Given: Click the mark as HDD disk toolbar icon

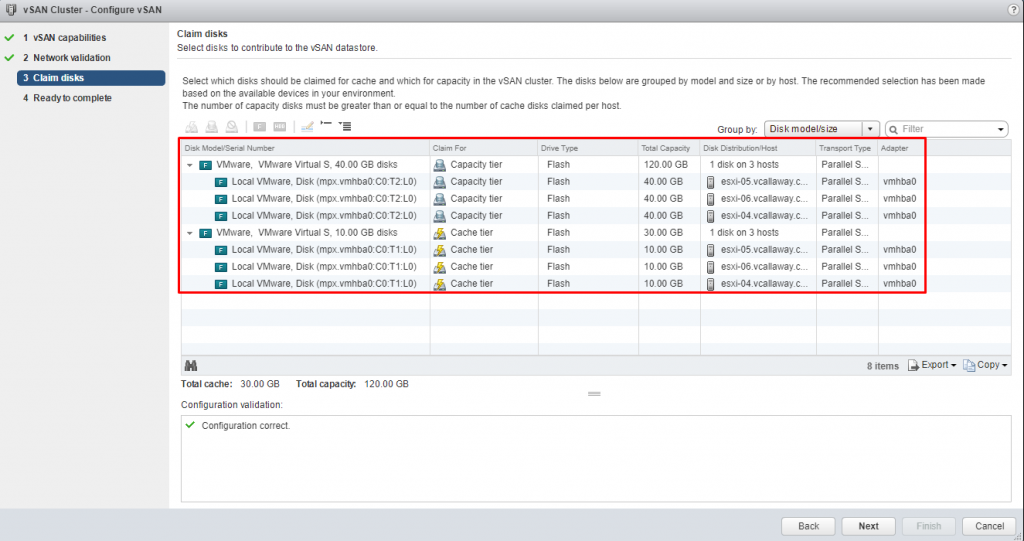Looking at the screenshot, I should coord(280,127).
